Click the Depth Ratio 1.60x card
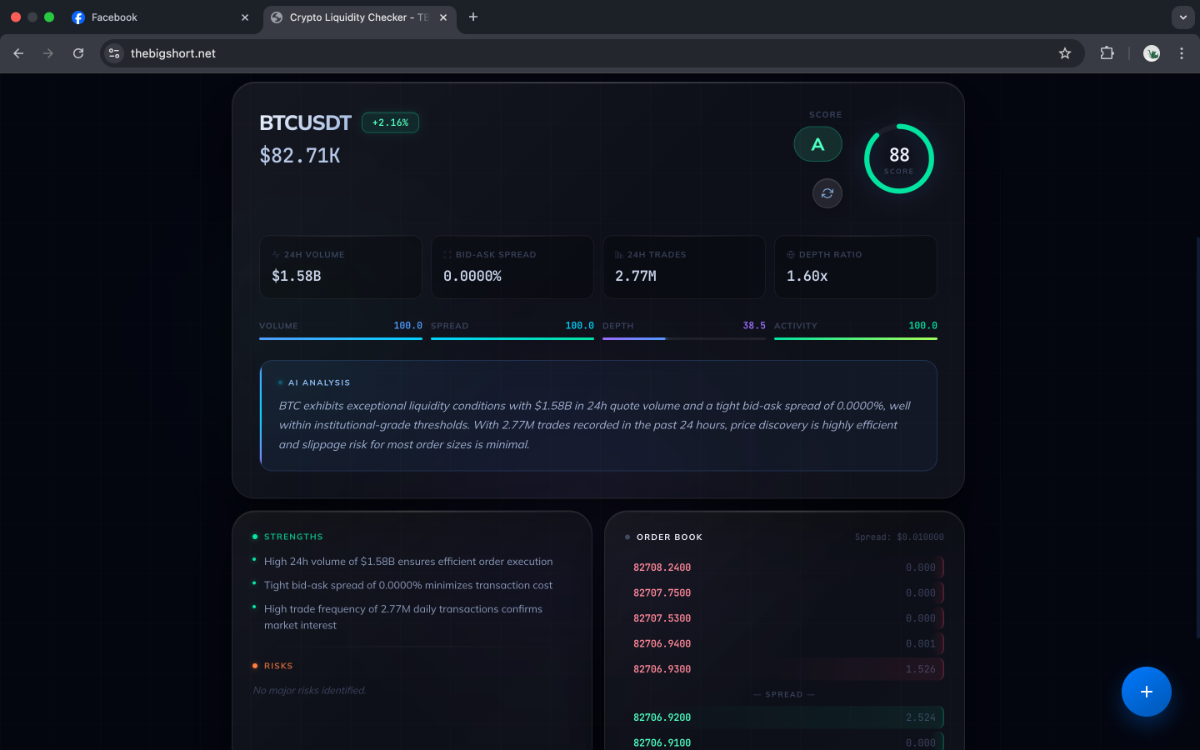 [x=856, y=267]
